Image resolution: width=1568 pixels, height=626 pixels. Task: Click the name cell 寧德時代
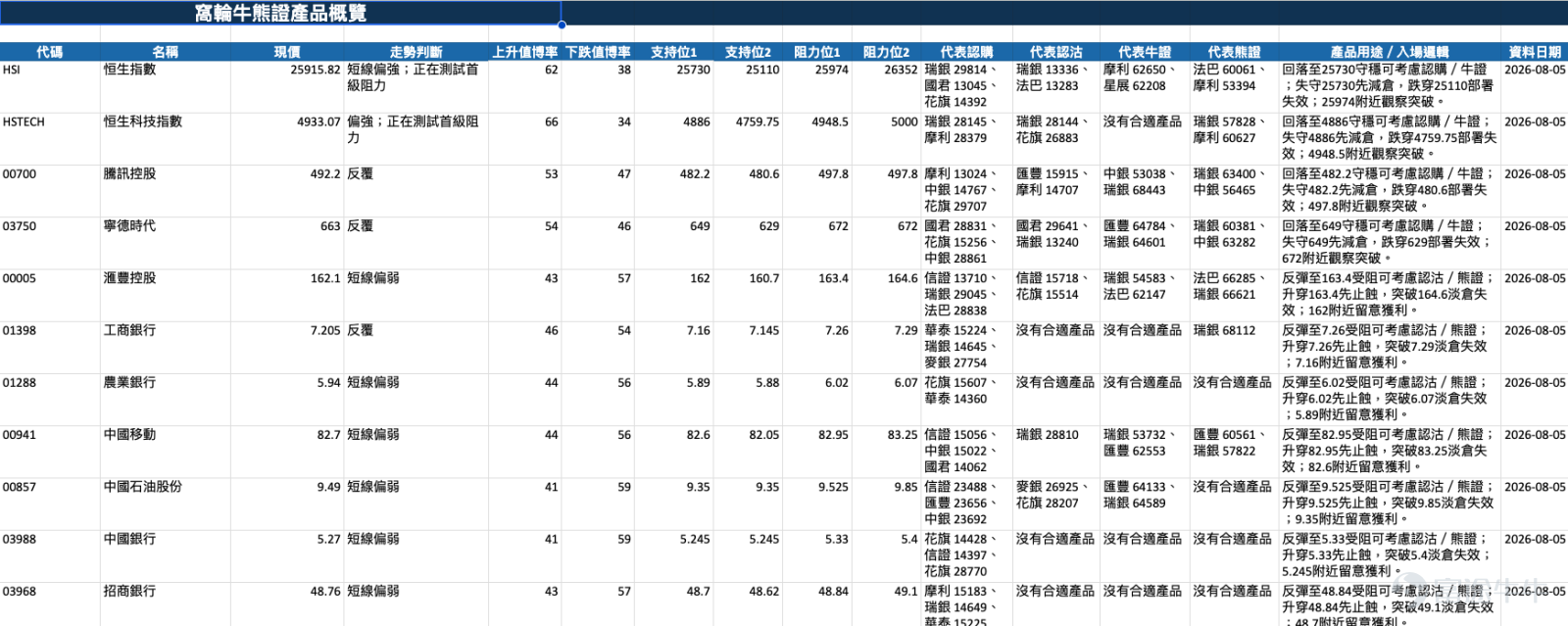pos(166,242)
